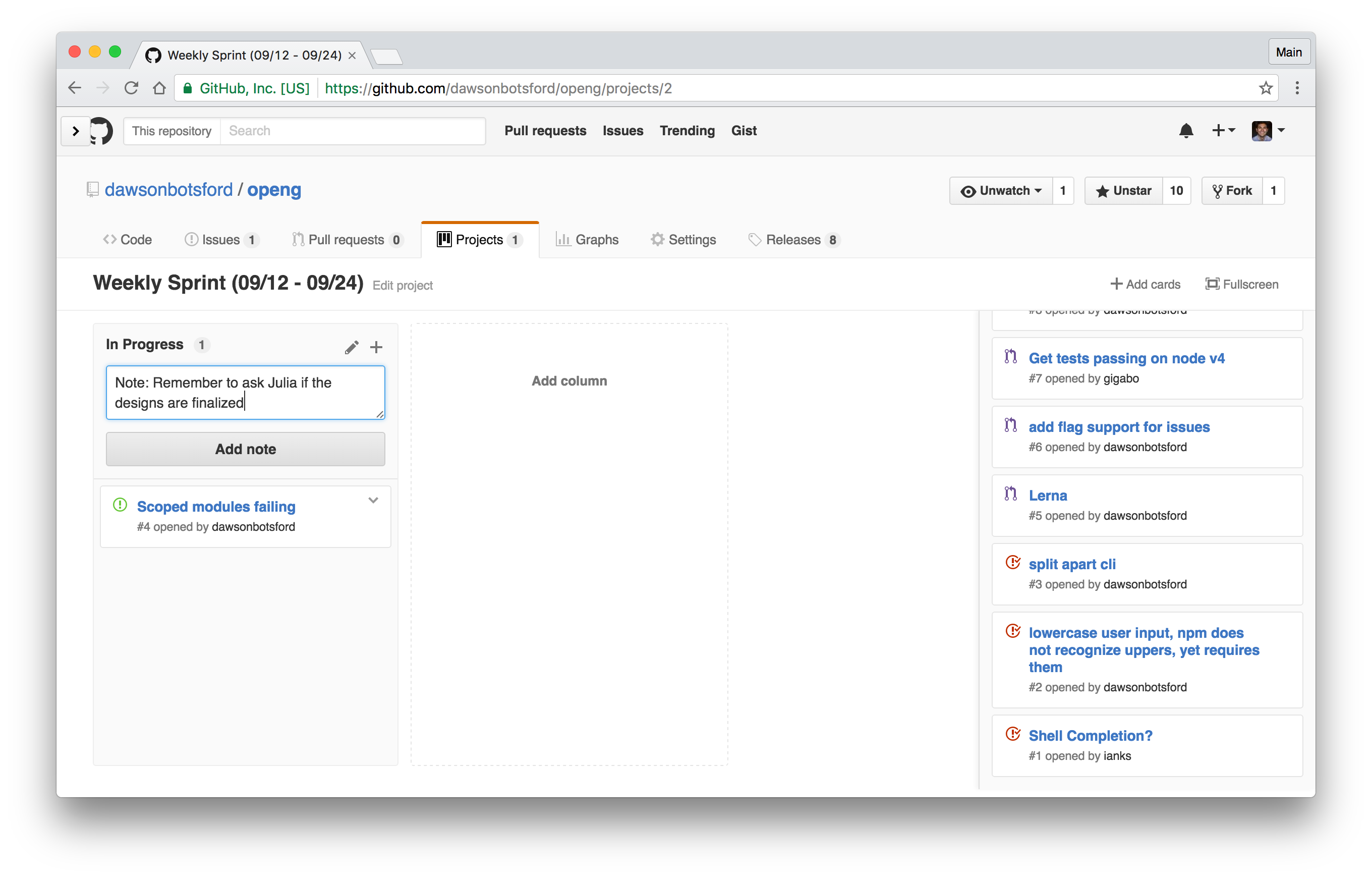Viewport: 1372px width, 878px height.
Task: Click red closed-issue icon beside Shell Completion?
Action: [x=1013, y=734]
